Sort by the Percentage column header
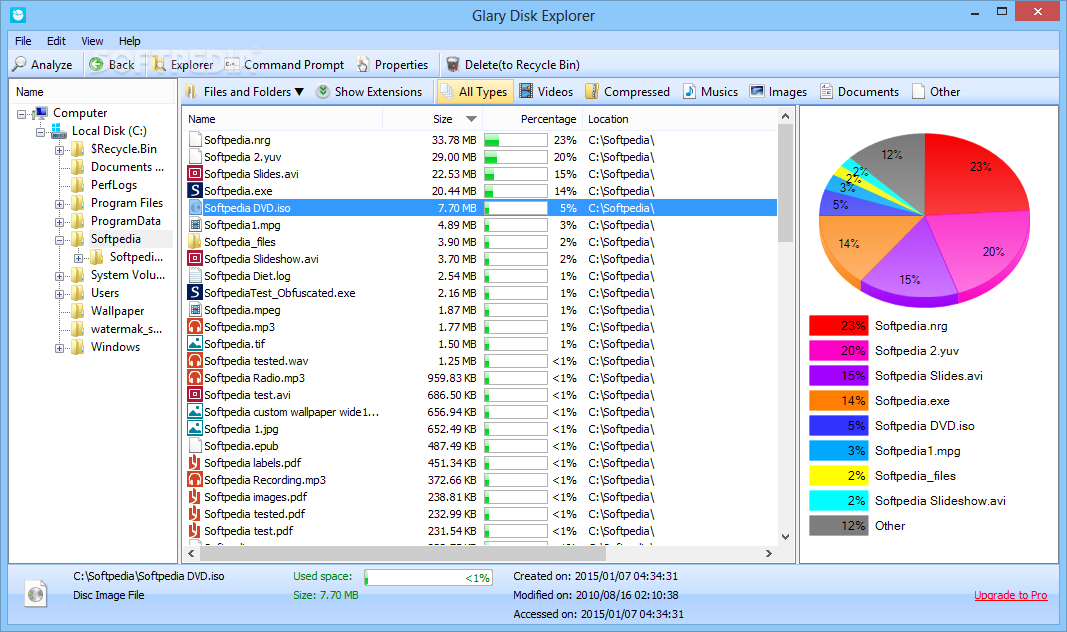This screenshot has width=1067, height=632. pos(531,118)
